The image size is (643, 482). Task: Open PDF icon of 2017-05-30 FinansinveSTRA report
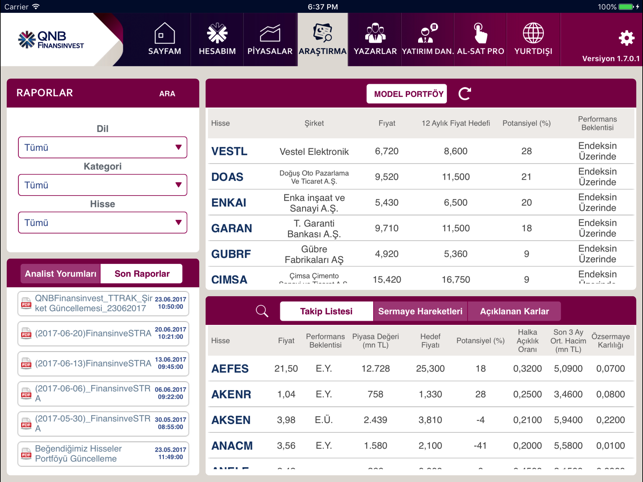tap(26, 424)
